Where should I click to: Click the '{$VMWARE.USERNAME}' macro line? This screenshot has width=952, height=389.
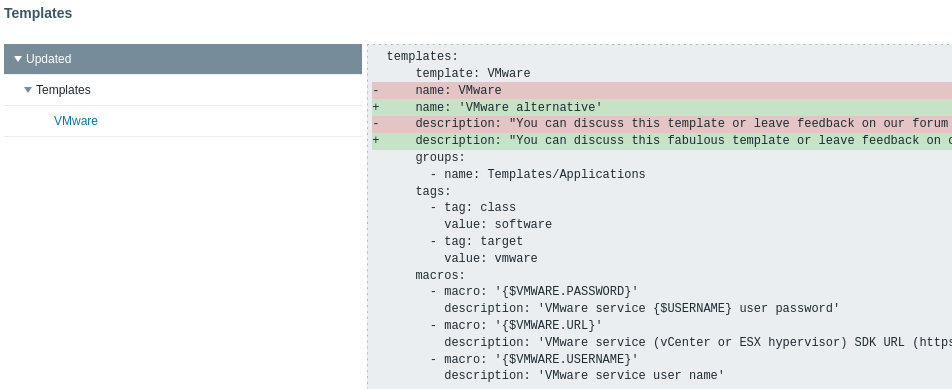click(534, 359)
